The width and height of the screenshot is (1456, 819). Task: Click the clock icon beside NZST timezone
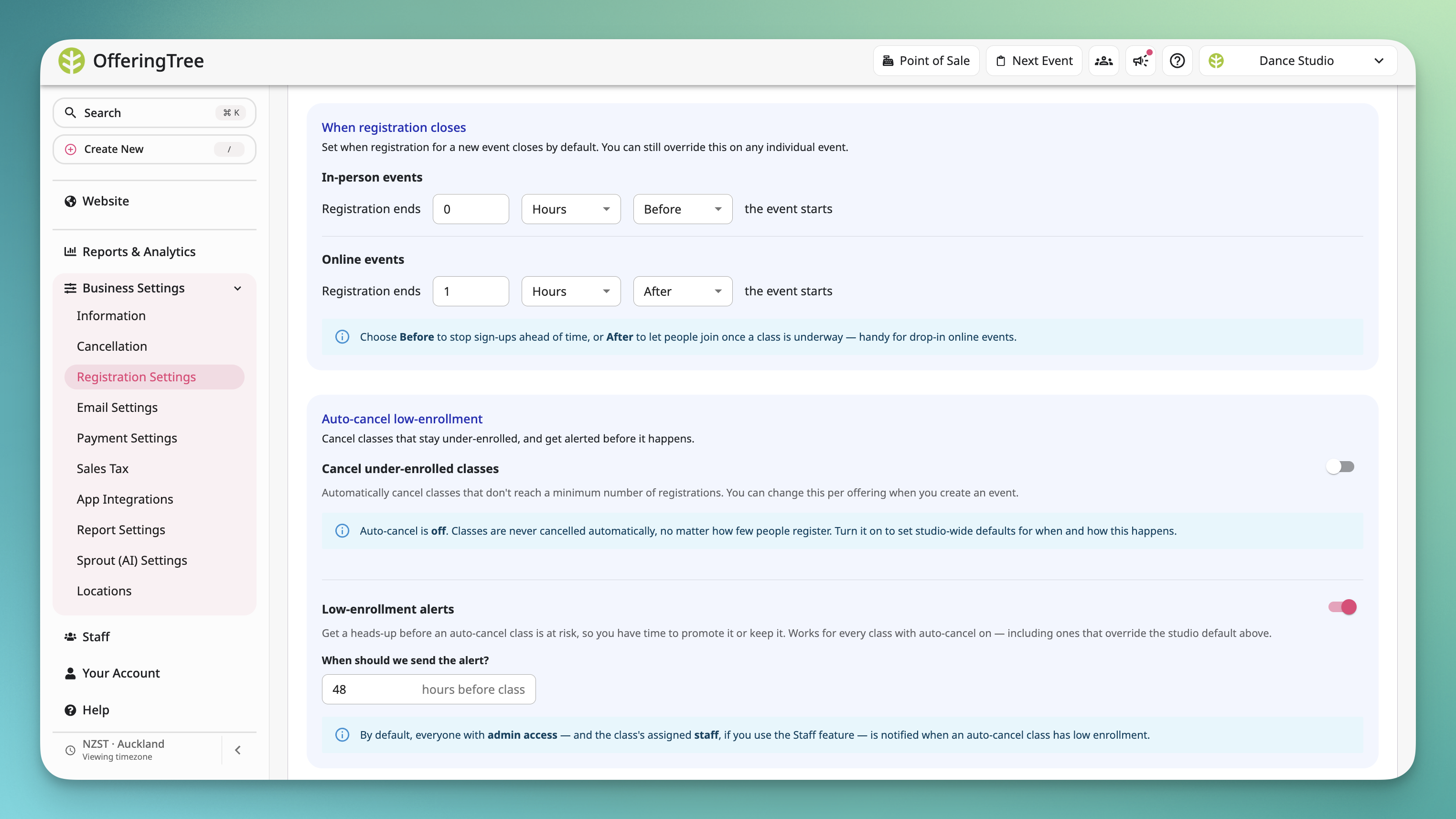tap(70, 750)
